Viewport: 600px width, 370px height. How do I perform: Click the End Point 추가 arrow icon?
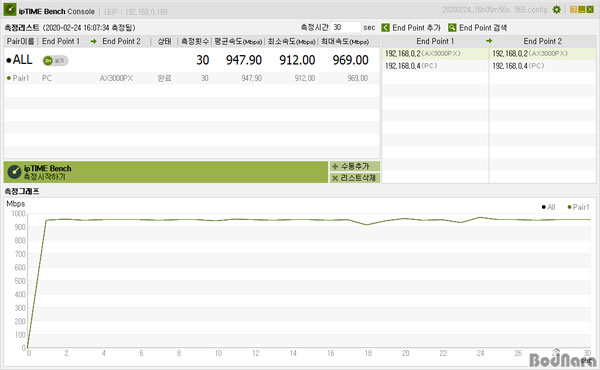click(x=385, y=28)
